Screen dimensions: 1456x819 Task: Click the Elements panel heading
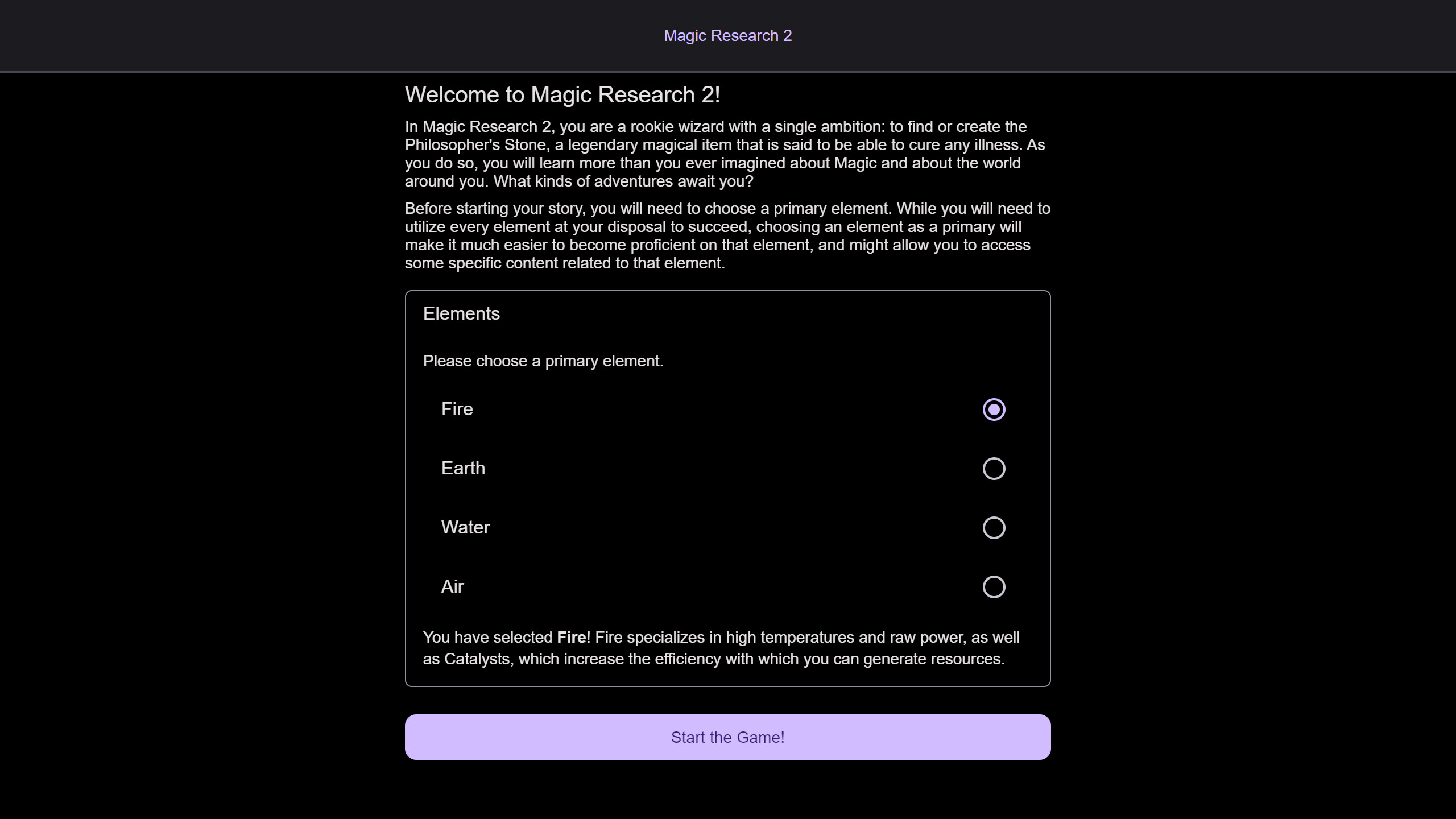pos(461,313)
